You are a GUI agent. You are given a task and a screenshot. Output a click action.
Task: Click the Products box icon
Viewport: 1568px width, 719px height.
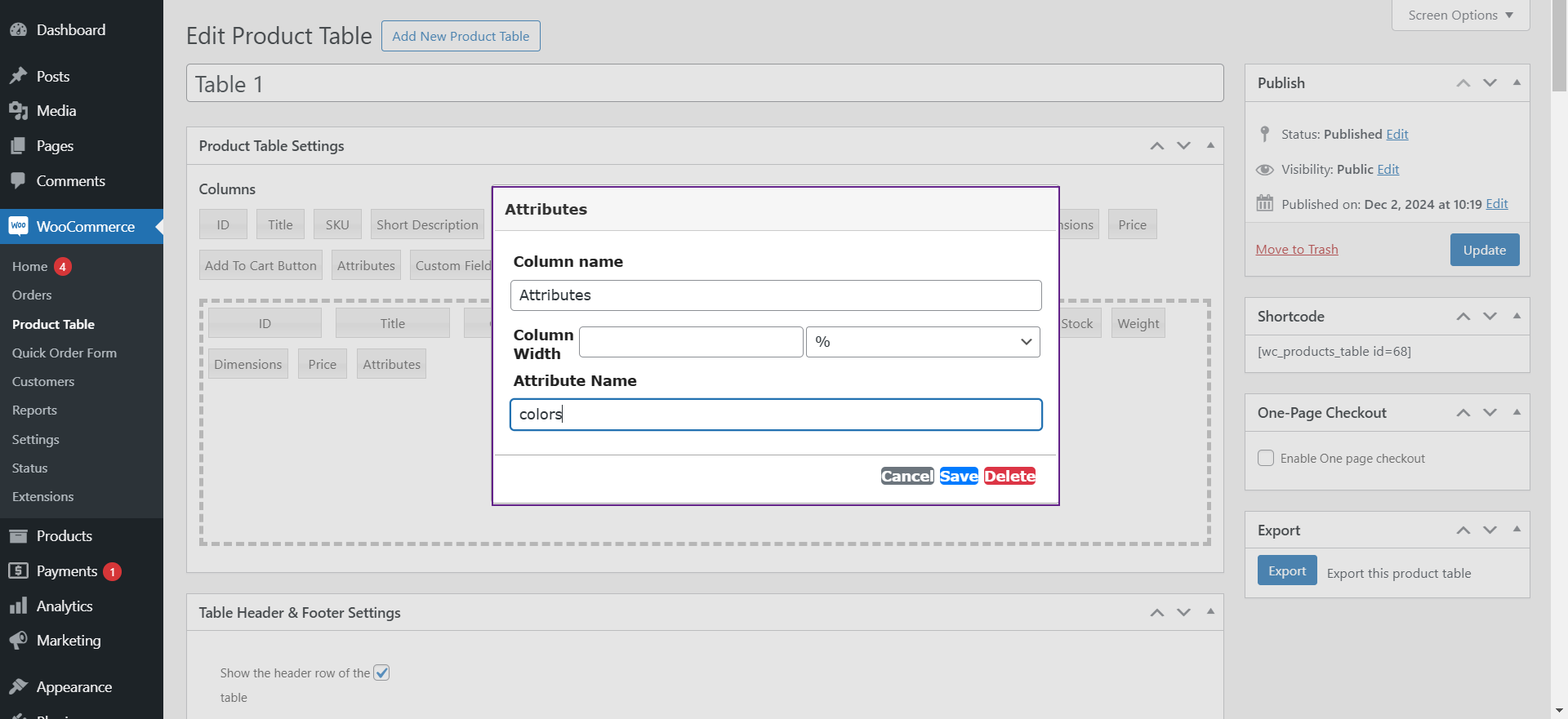(x=18, y=536)
